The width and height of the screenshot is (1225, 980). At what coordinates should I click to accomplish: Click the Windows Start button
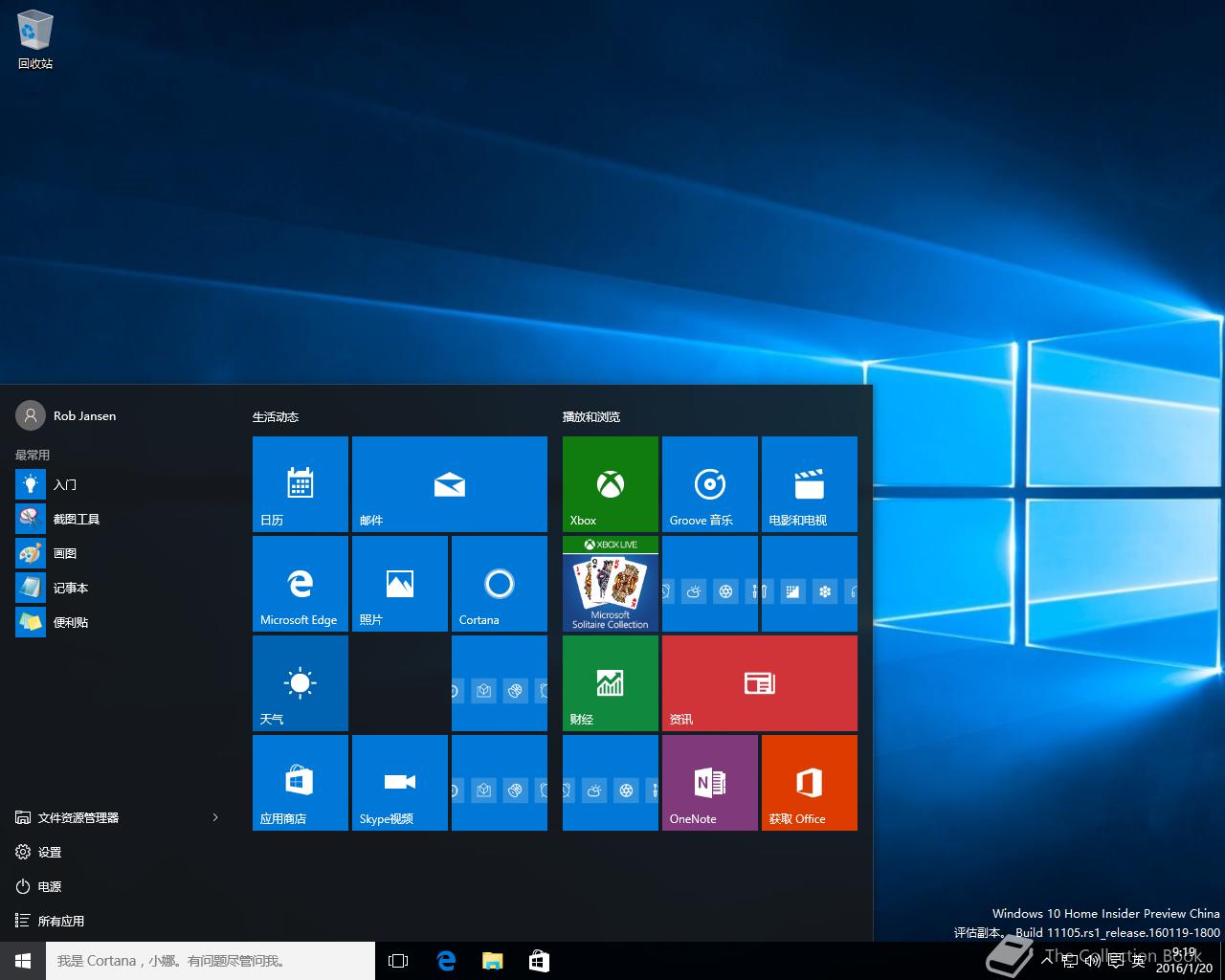(23, 961)
